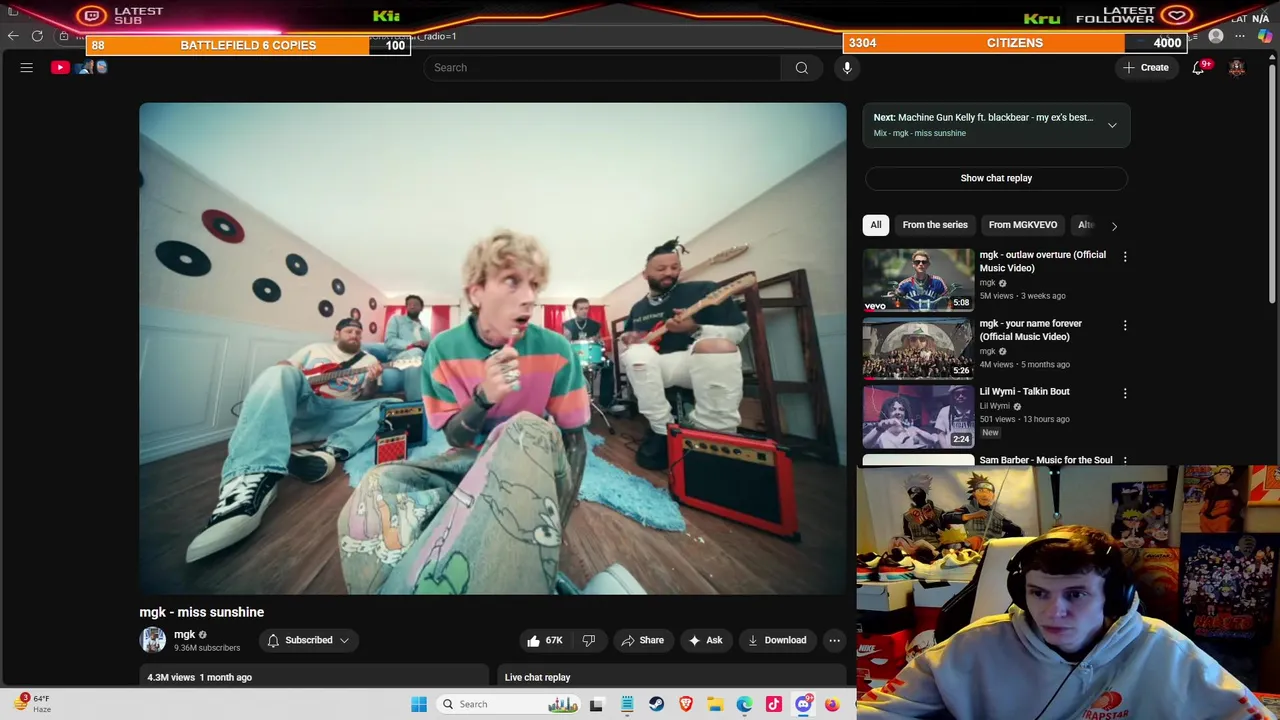Expand the Next up mix playlist panel

[1112, 125]
